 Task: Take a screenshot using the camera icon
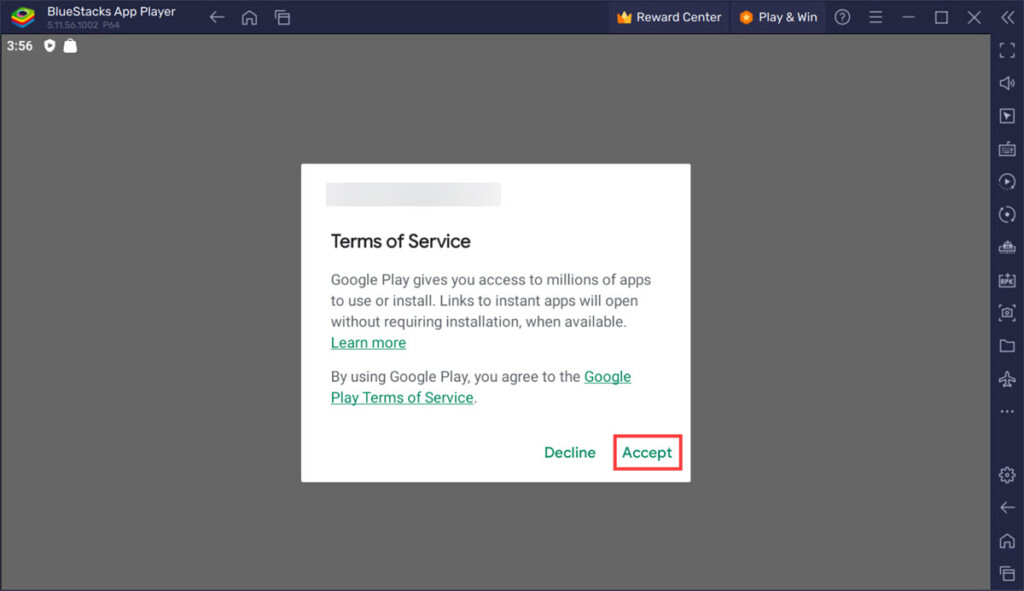[1007, 313]
